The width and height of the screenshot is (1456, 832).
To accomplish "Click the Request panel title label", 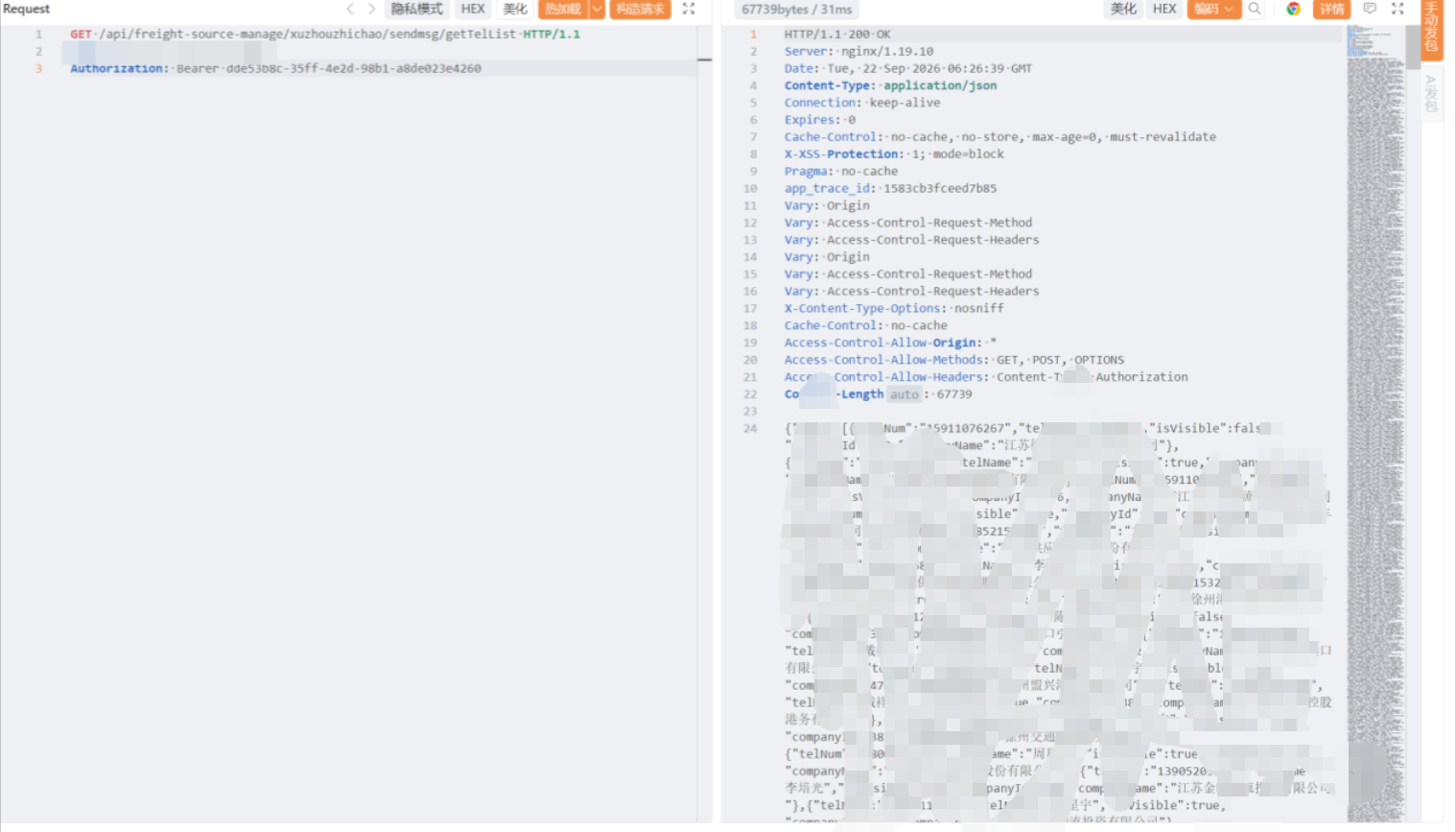I will pos(26,9).
